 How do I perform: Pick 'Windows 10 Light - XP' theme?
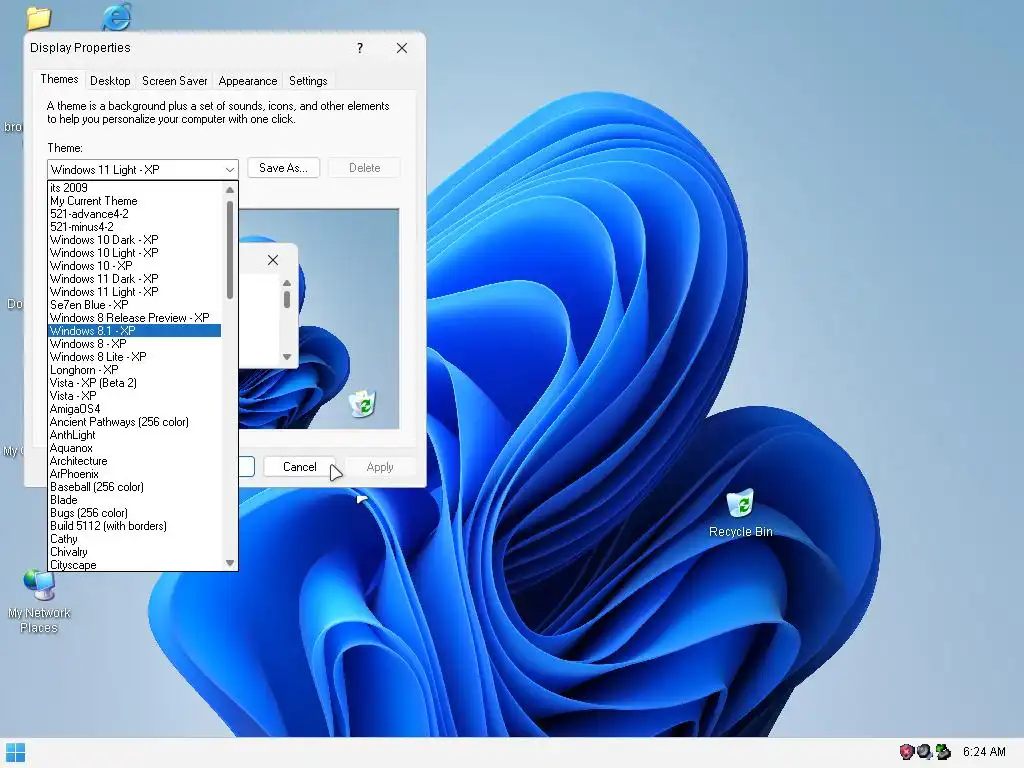pos(135,253)
